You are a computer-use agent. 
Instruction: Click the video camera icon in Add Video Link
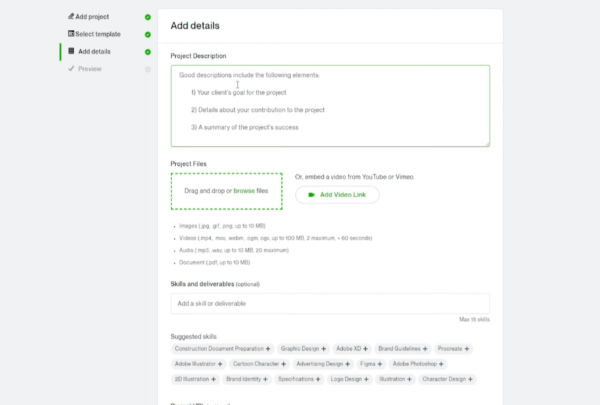click(x=311, y=195)
